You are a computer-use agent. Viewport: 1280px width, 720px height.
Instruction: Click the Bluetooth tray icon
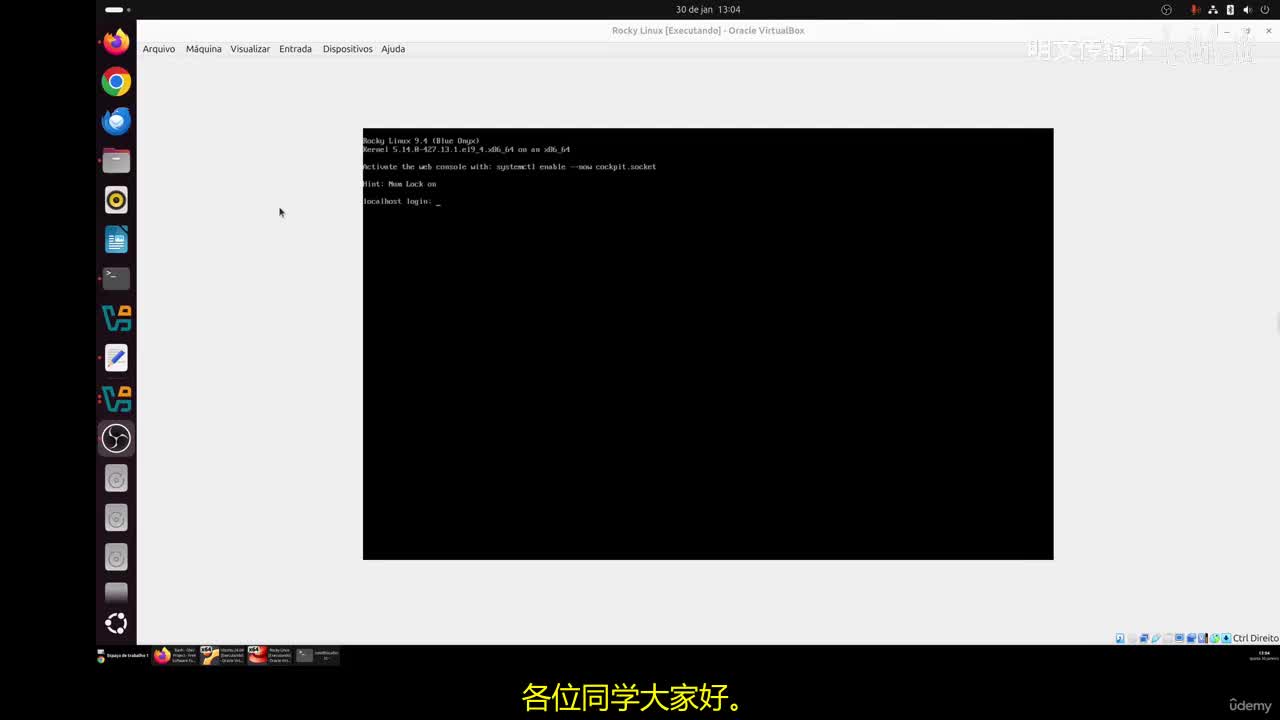[1230, 9]
